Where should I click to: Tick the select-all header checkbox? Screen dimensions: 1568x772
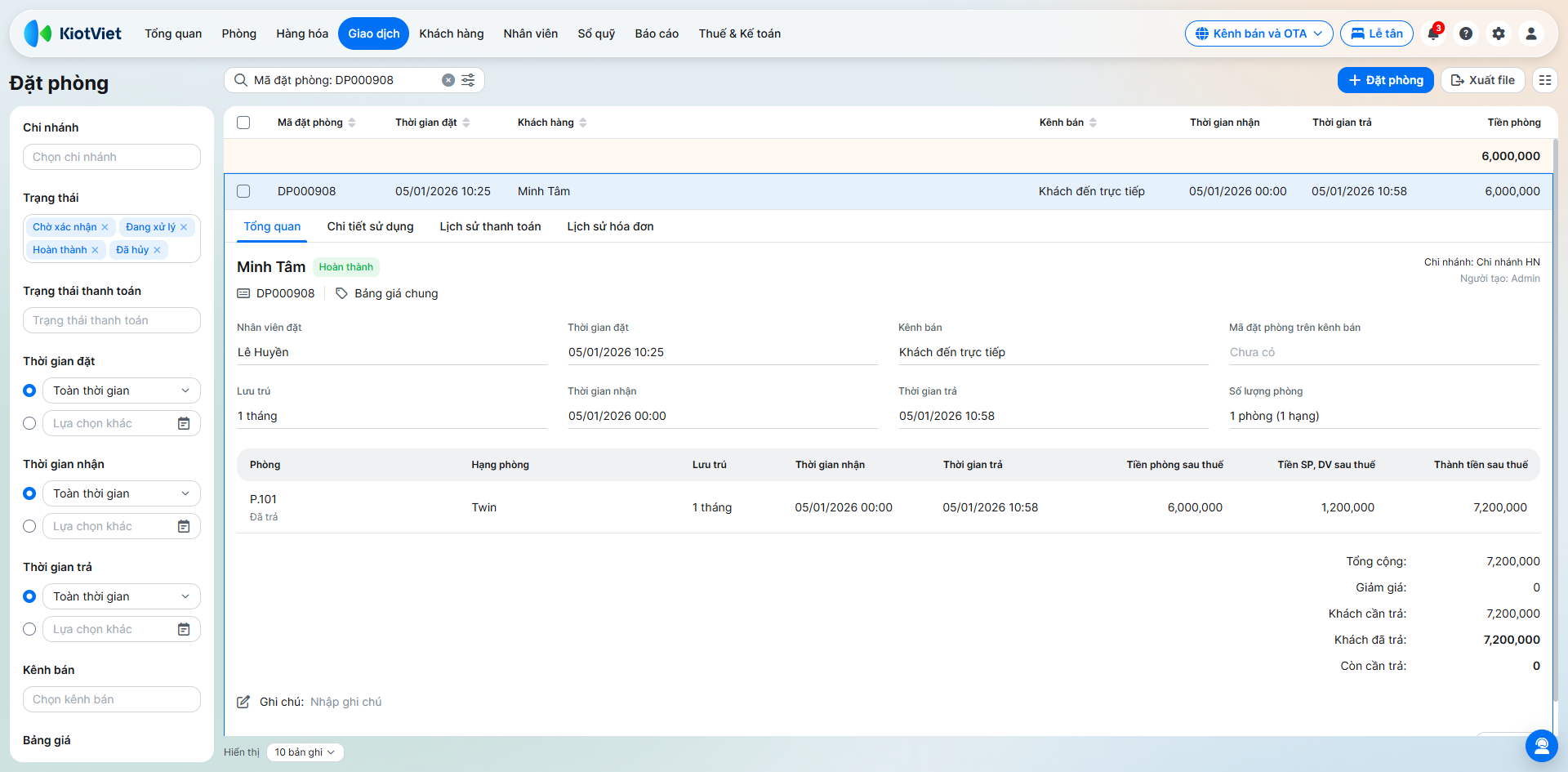(x=243, y=123)
